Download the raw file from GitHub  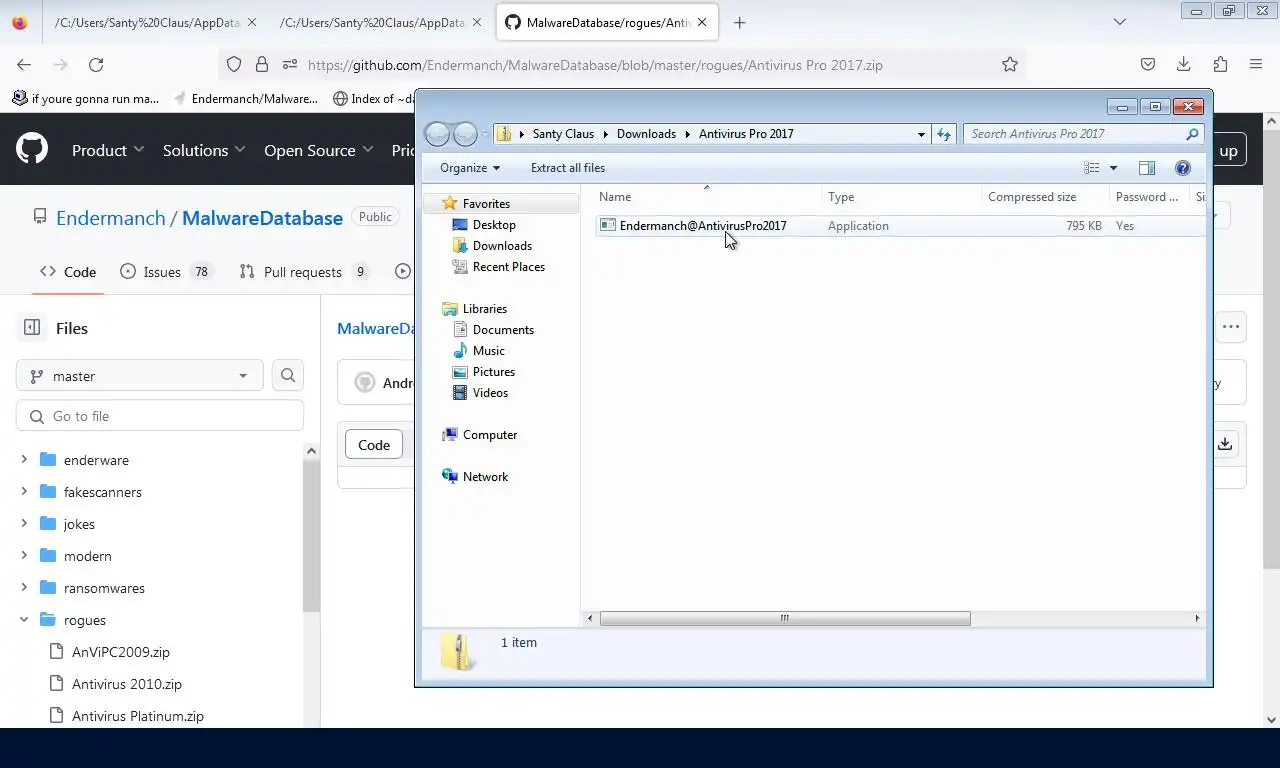1225,444
